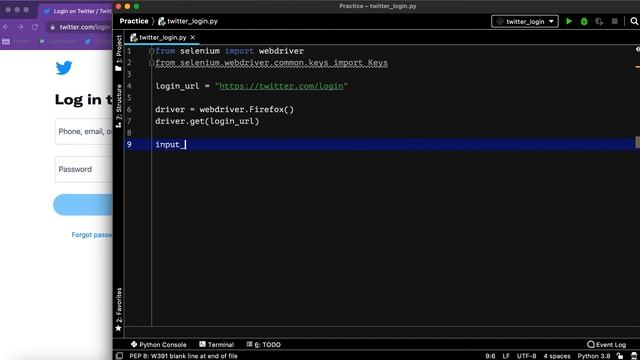Click the blue Log in button in browser

[x=83, y=204]
